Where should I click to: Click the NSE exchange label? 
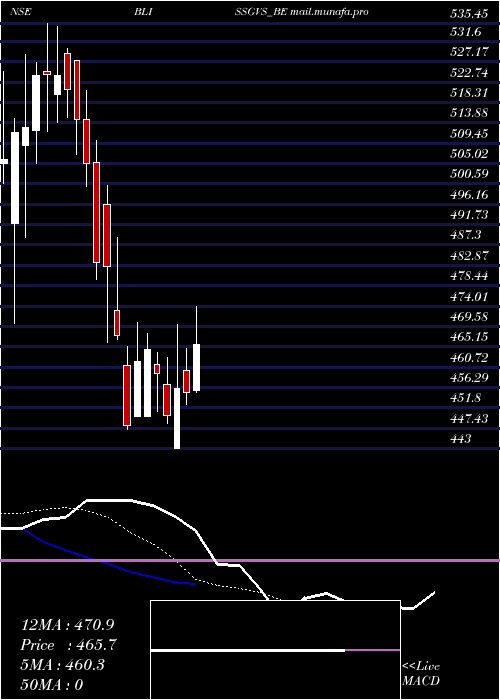tap(21, 12)
